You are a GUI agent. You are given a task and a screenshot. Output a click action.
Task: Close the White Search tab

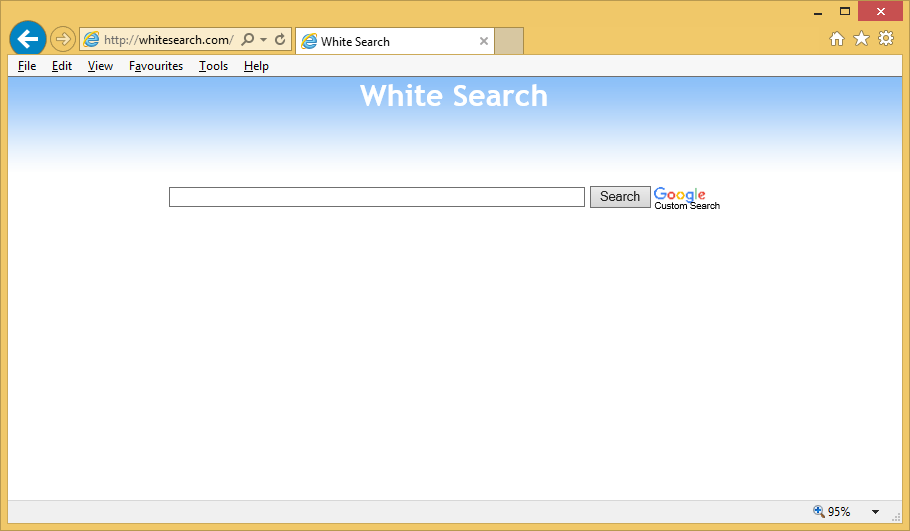coord(484,41)
